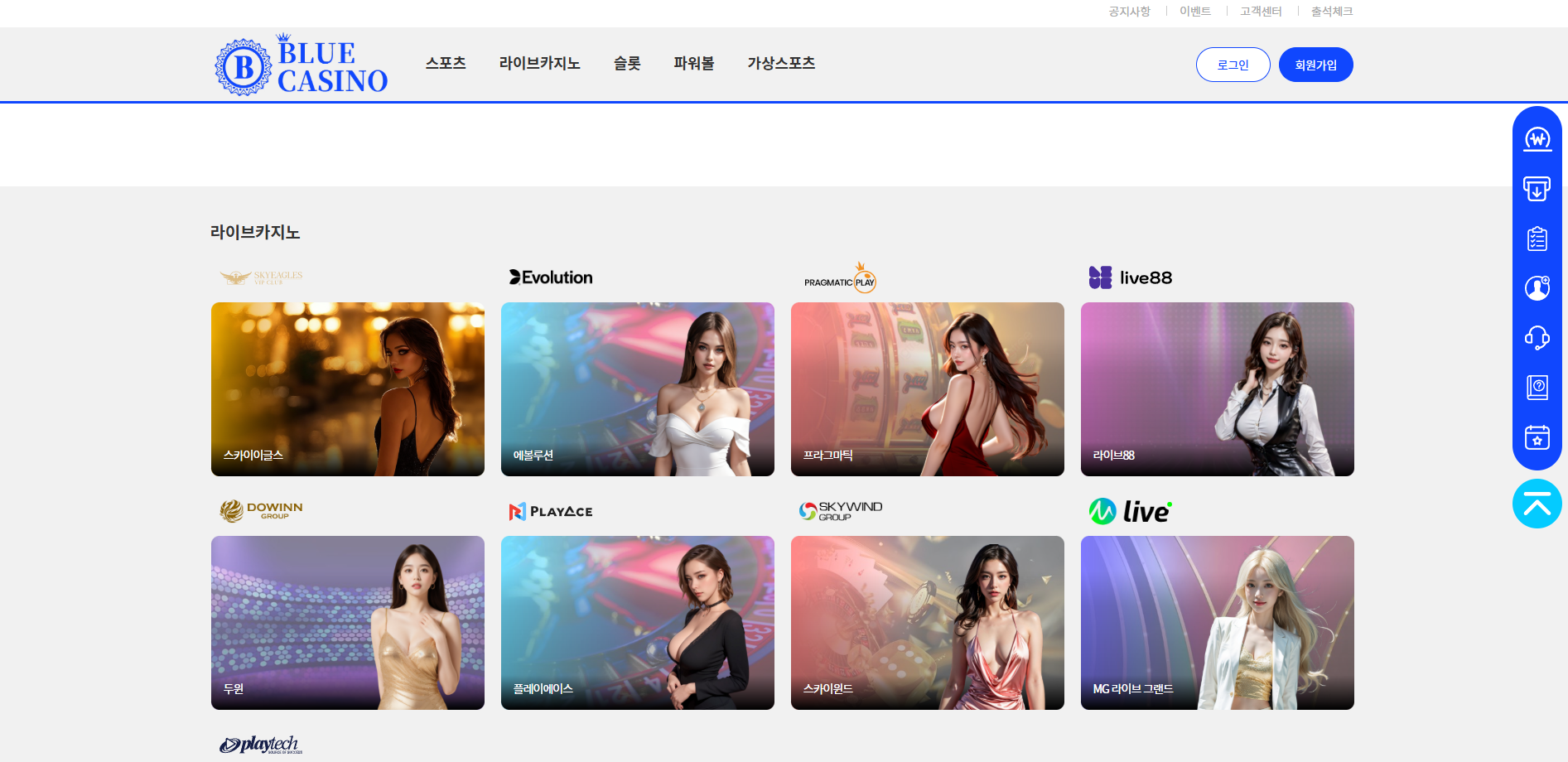This screenshot has height=762, width=1568.
Task: Open the 파워볼 navigation item
Action: pyautogui.click(x=694, y=64)
